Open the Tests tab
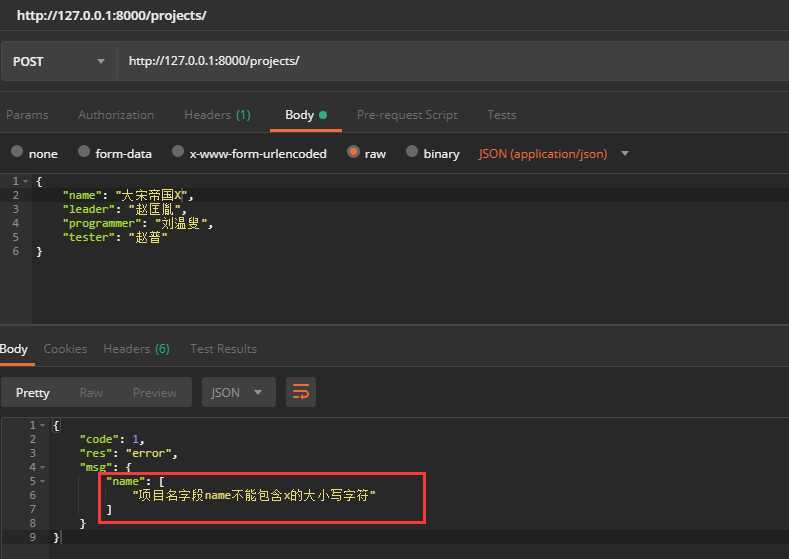Image resolution: width=789 pixels, height=559 pixels. 502,115
